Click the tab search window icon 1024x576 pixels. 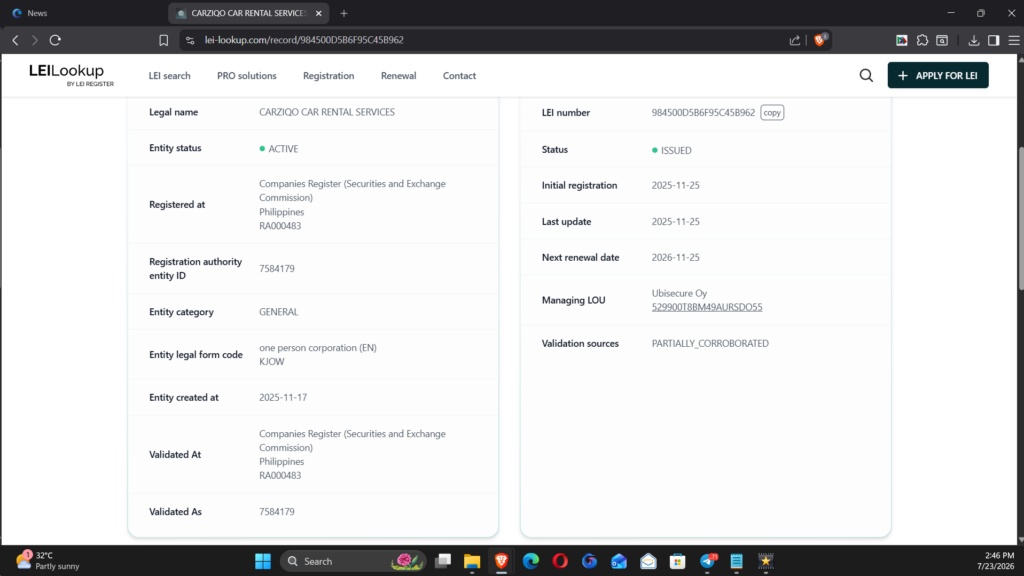[942, 40]
